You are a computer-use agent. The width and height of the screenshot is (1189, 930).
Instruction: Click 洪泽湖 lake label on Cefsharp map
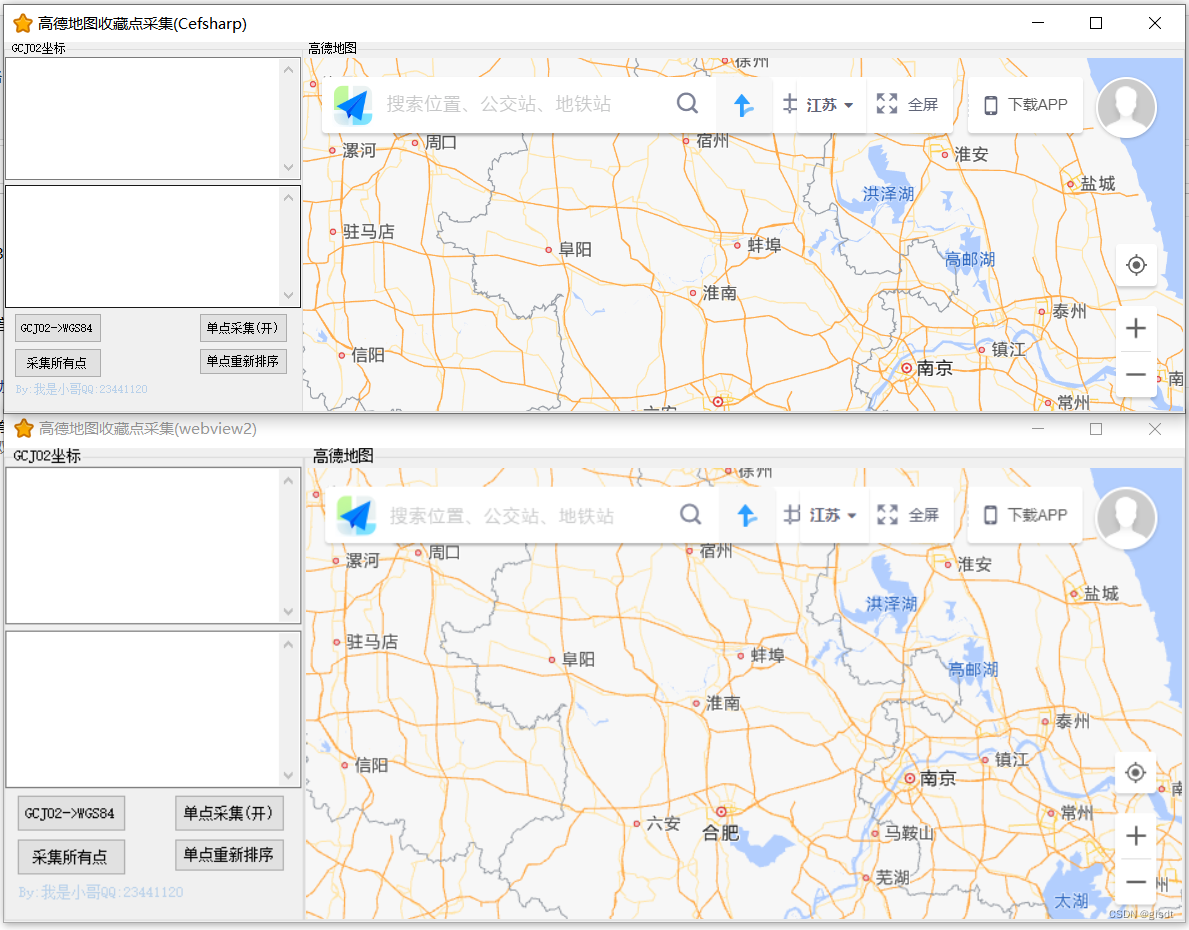(888, 194)
